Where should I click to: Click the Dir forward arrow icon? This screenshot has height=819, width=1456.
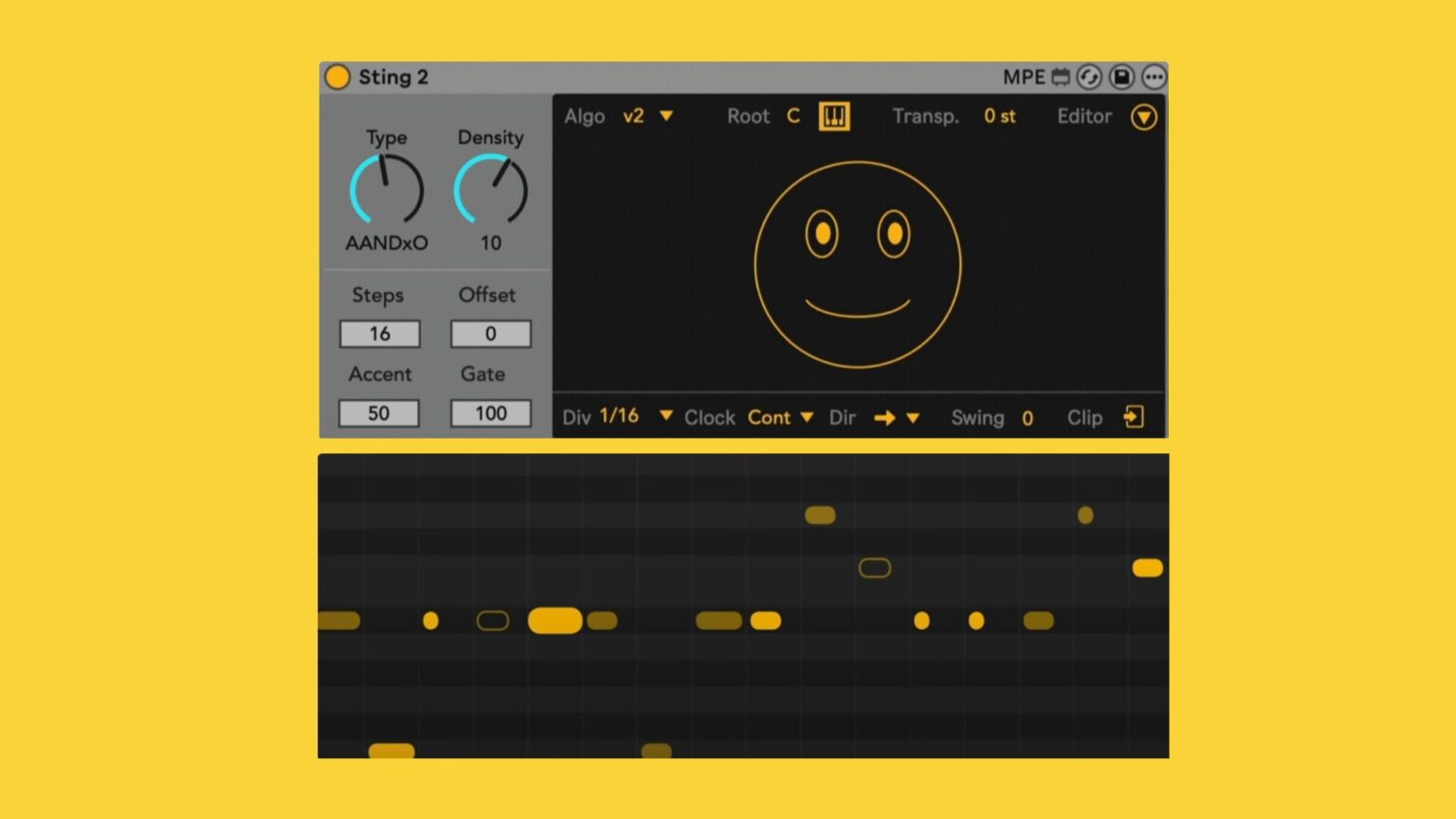pos(883,417)
